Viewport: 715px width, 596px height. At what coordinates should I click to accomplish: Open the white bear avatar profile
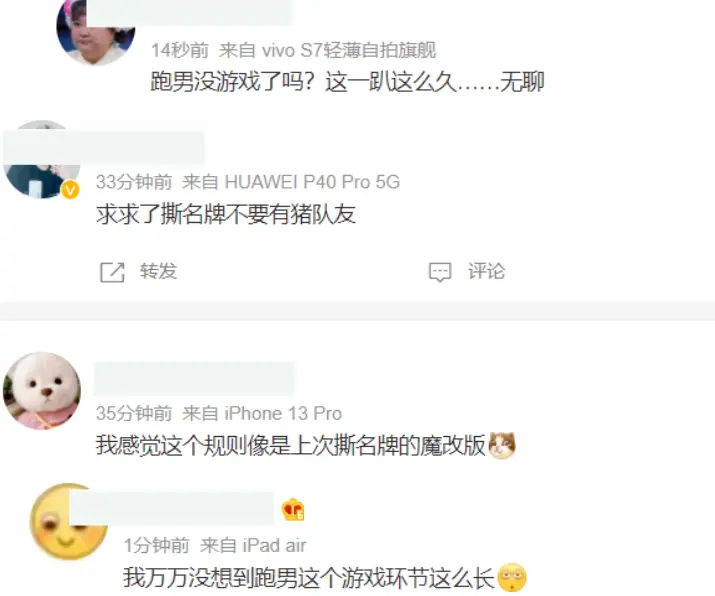(42, 390)
